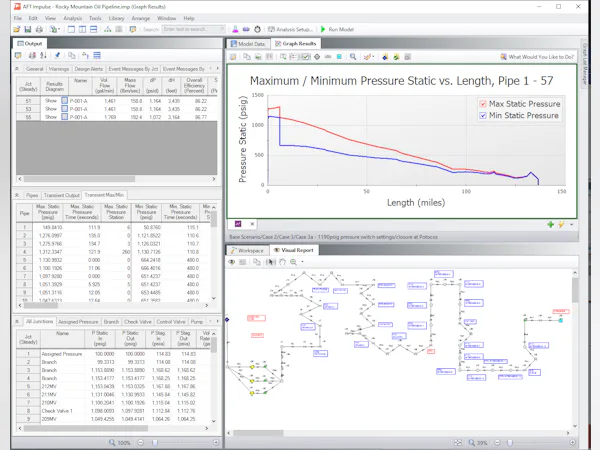Viewport: 600px width, 450px height.
Task: Collapse the Pipes output section chevron
Action: (17, 195)
